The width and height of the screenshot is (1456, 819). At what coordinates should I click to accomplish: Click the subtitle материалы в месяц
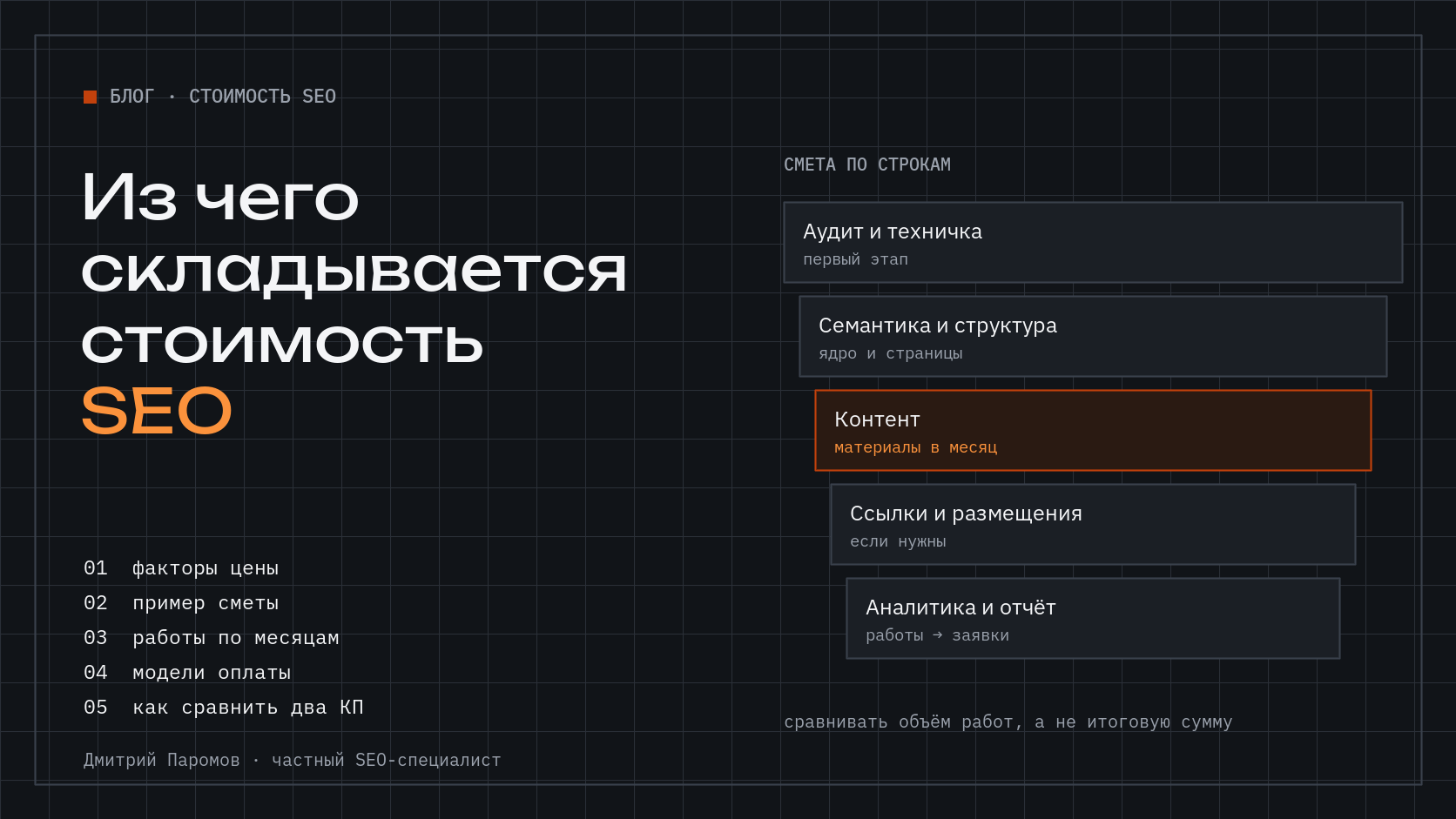click(916, 447)
